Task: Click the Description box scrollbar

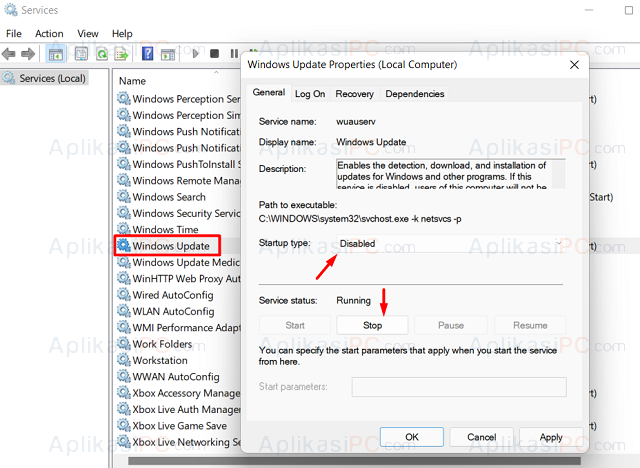Action: coord(558,174)
